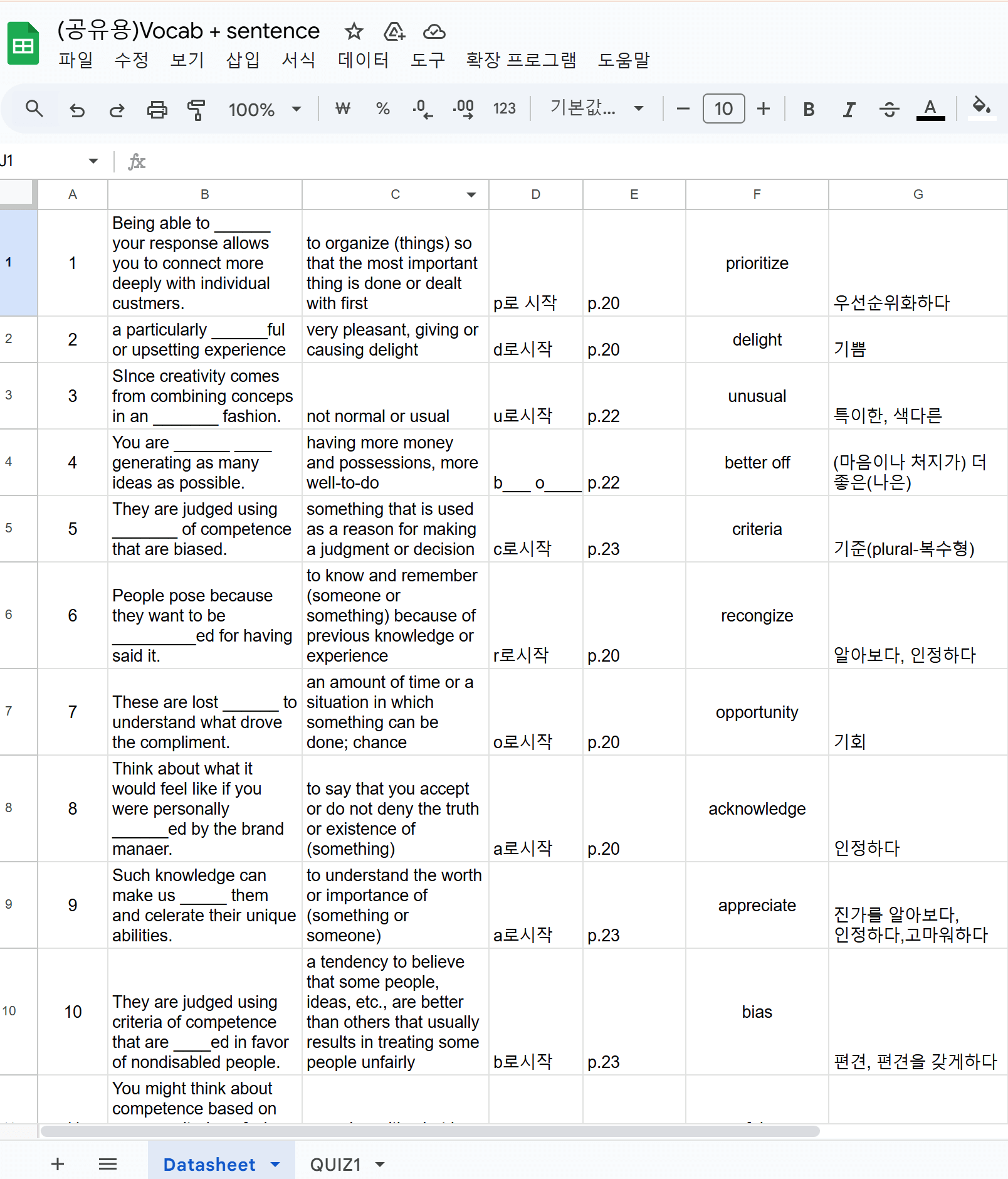Open the text color picker
This screenshot has width=1008, height=1179.
[930, 110]
